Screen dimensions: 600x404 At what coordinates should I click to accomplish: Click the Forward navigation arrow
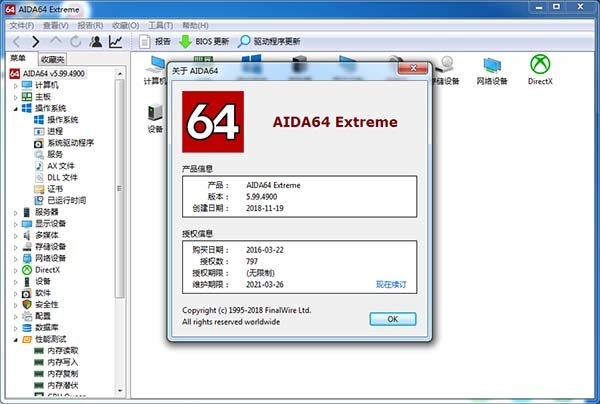(x=36, y=42)
